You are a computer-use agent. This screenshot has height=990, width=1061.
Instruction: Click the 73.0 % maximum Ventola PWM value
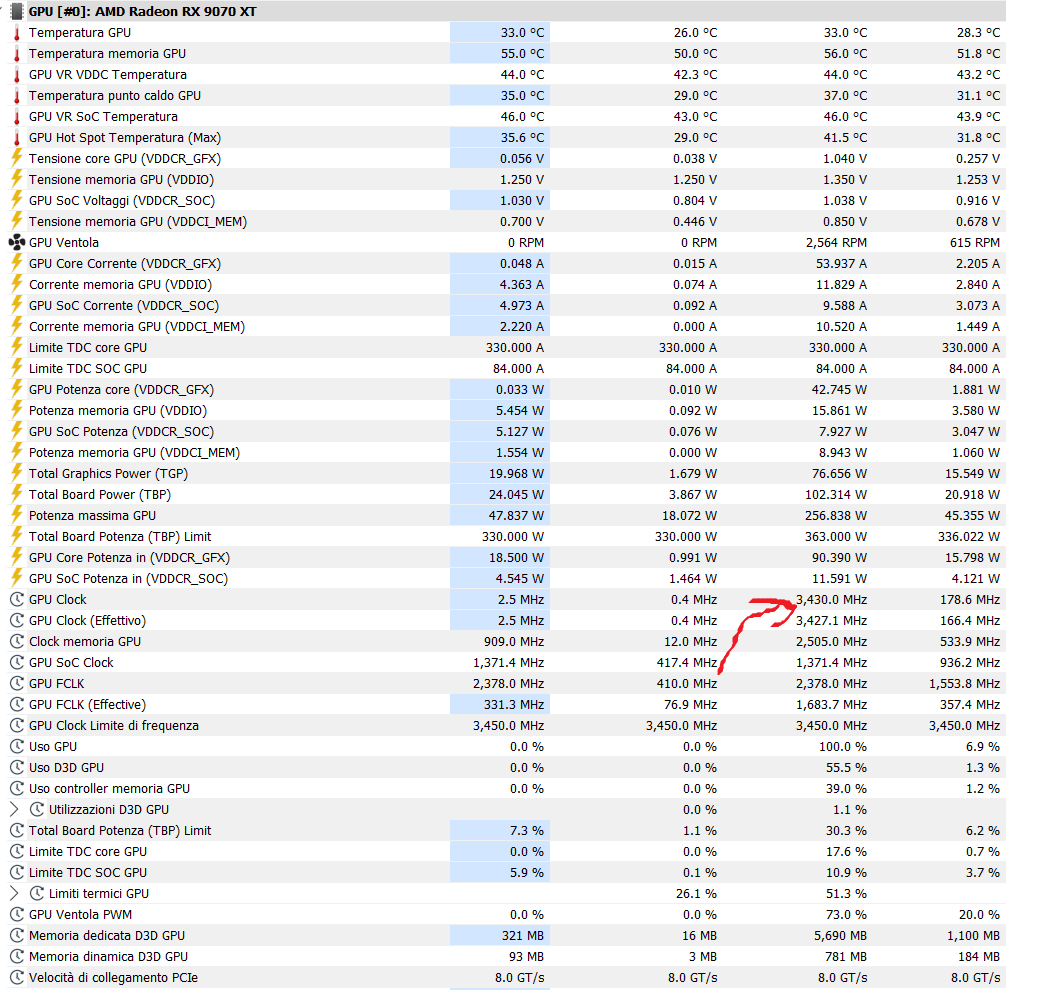pyautogui.click(x=846, y=914)
